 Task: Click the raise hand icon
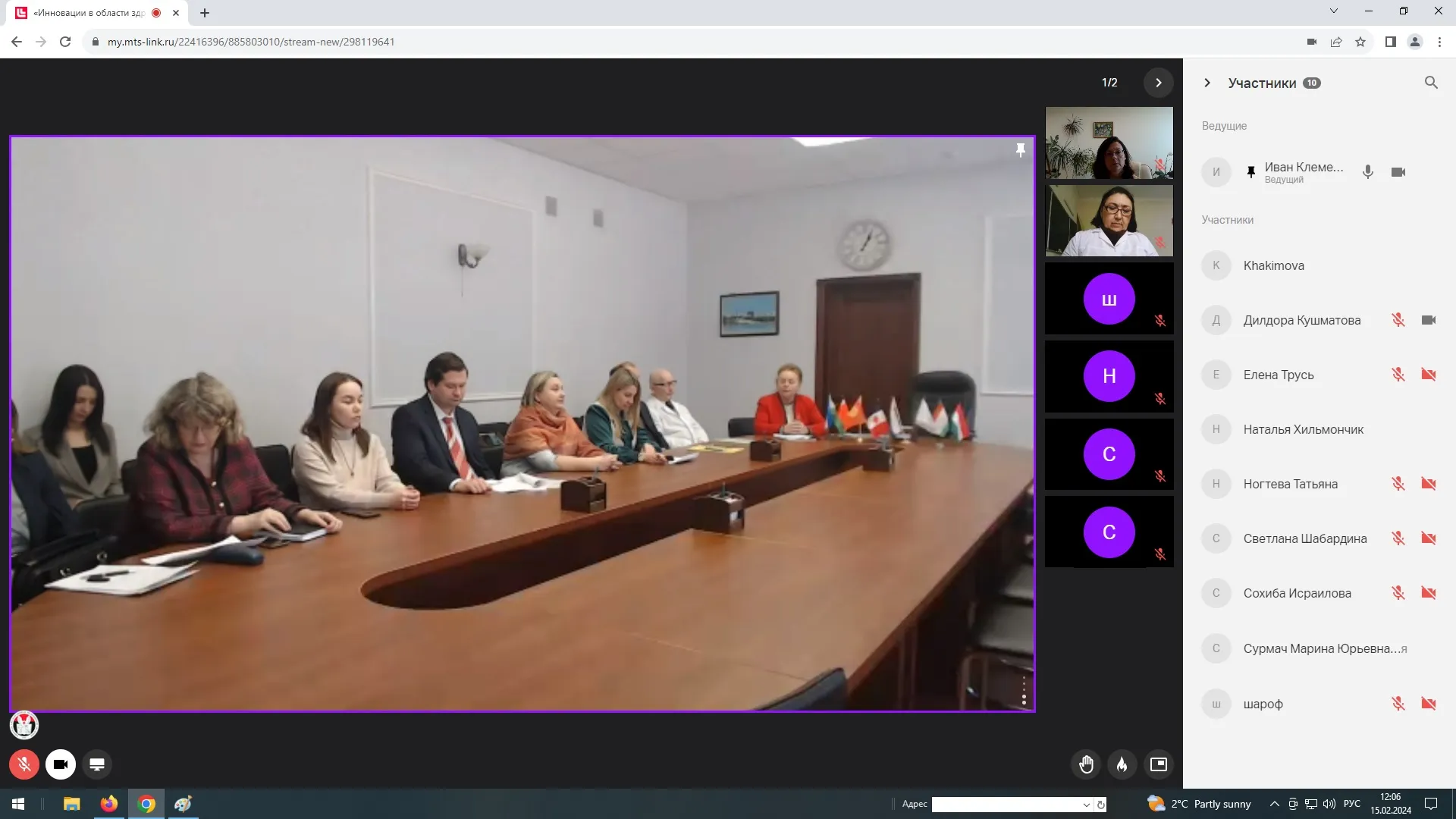coord(1086,764)
